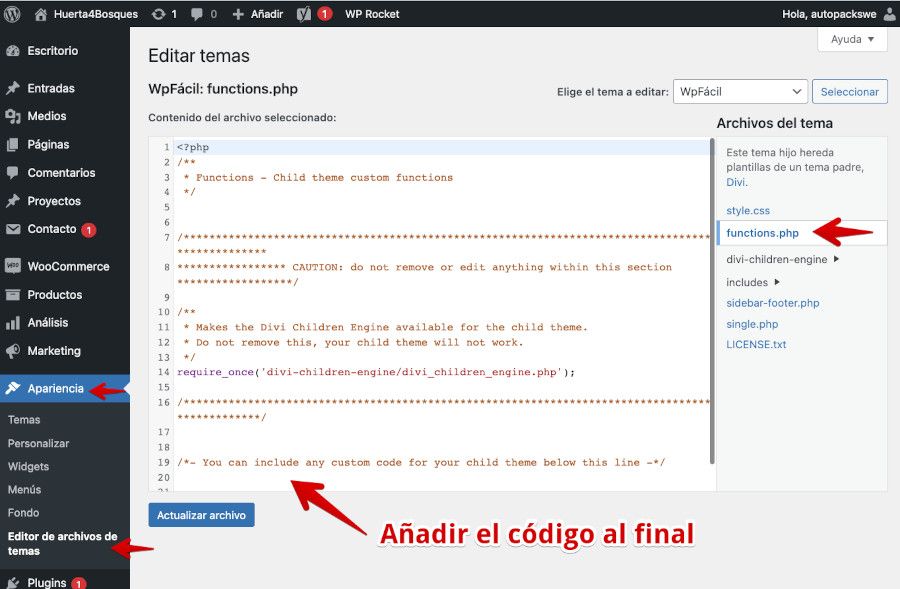900x589 pixels.
Task: Click the Apariencia paintbrush icon
Action: (13, 388)
